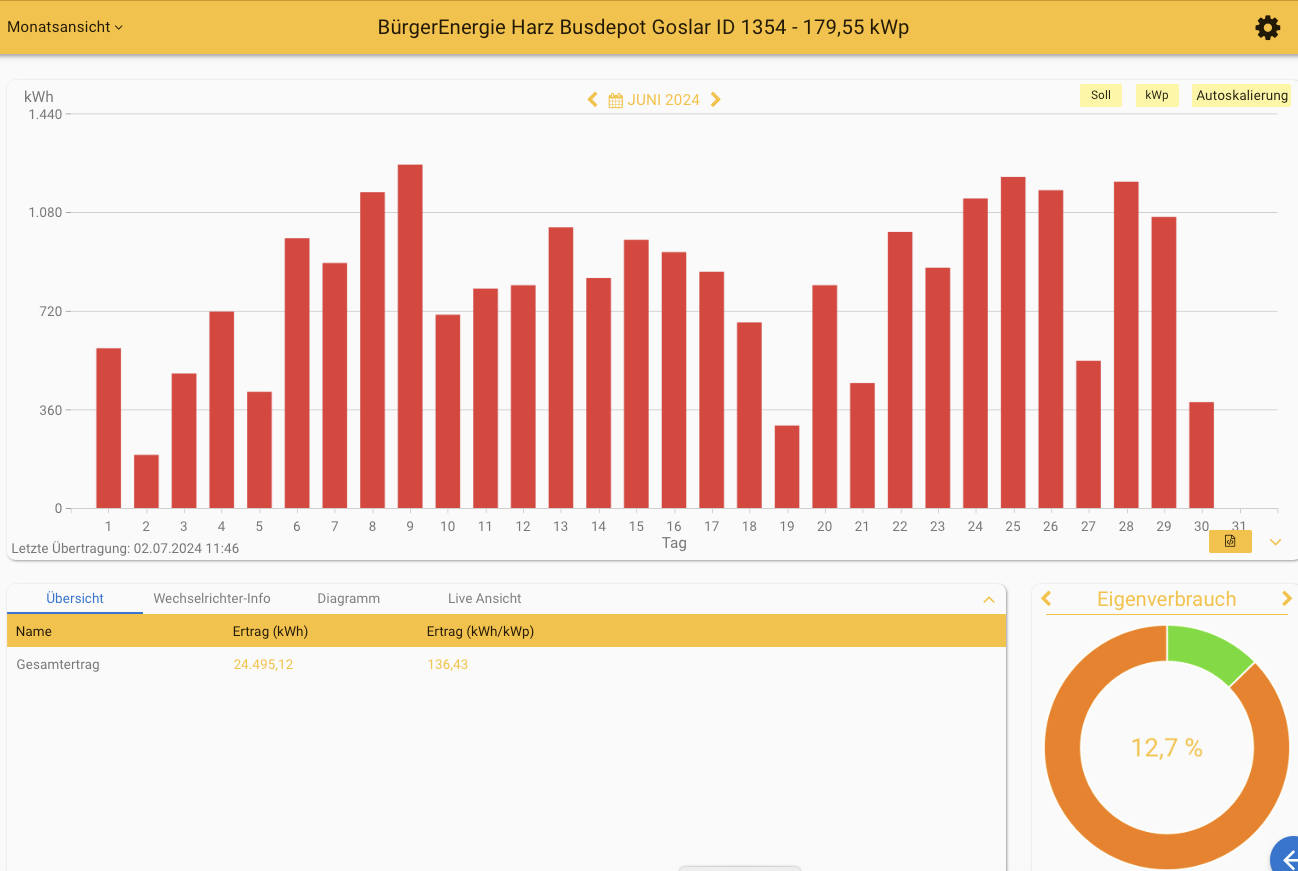Go to previous month with left arrow

click(x=592, y=100)
